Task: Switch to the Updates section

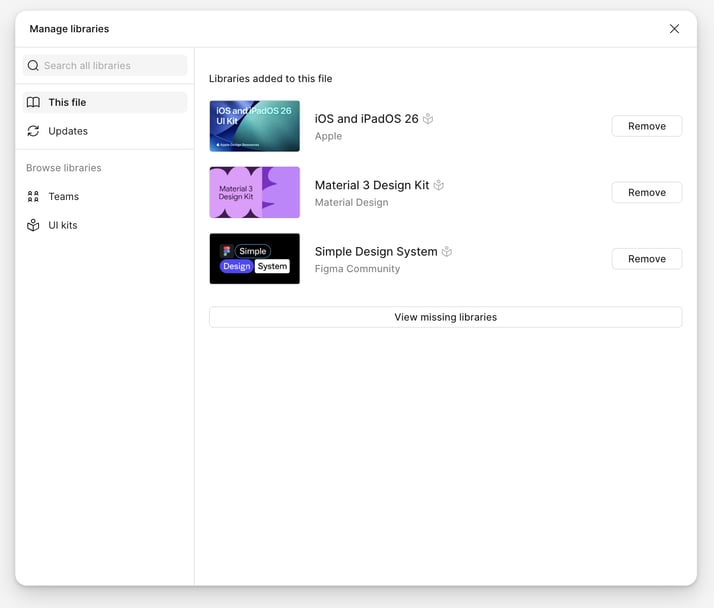Action: point(105,131)
